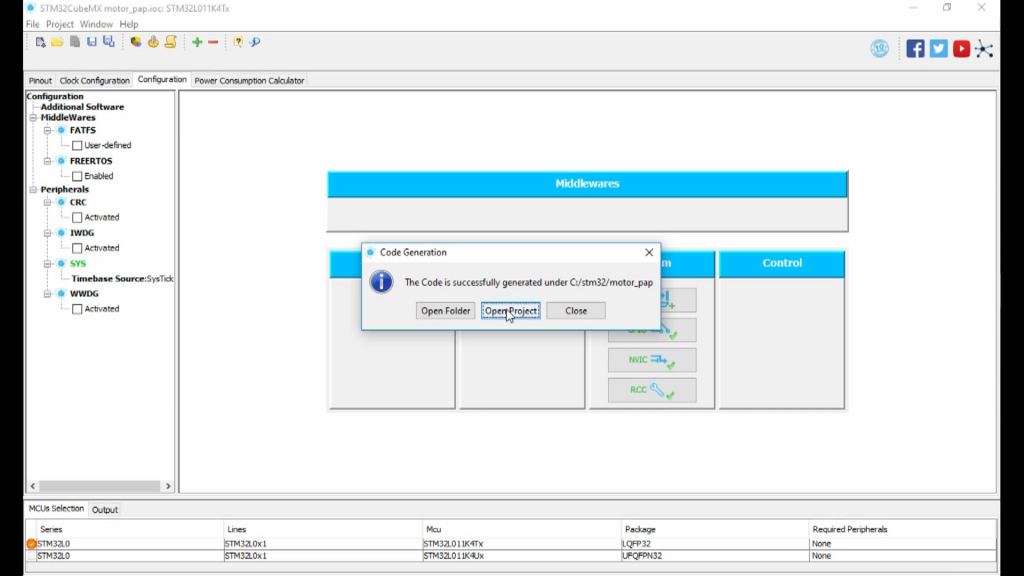Open the Project menu
The width and height of the screenshot is (1024, 576).
(x=59, y=24)
